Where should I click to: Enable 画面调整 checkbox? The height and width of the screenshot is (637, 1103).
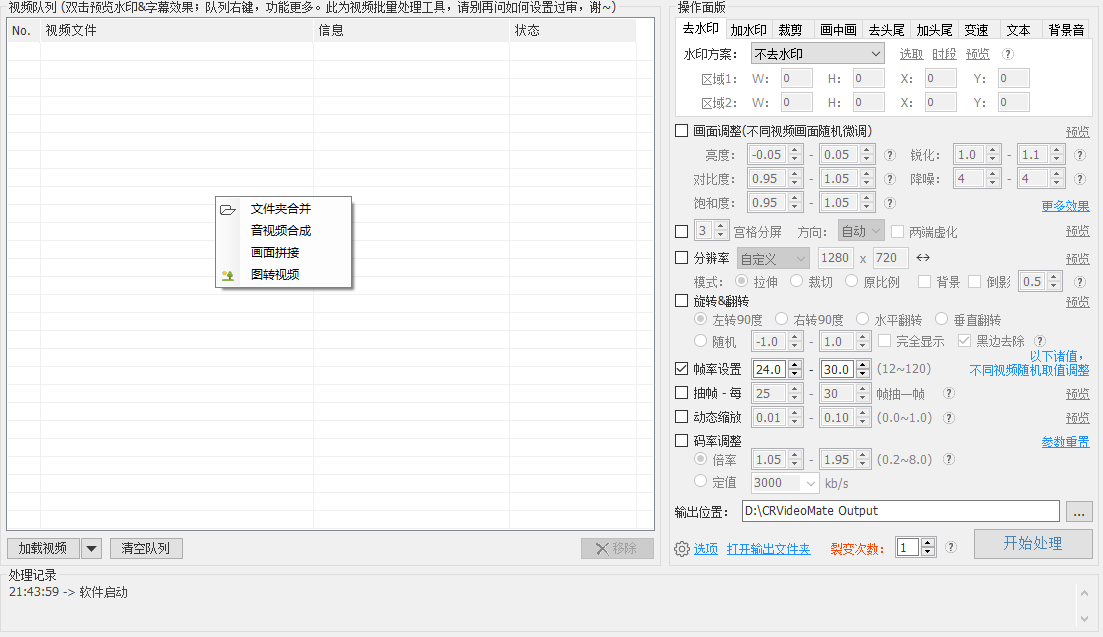point(682,131)
